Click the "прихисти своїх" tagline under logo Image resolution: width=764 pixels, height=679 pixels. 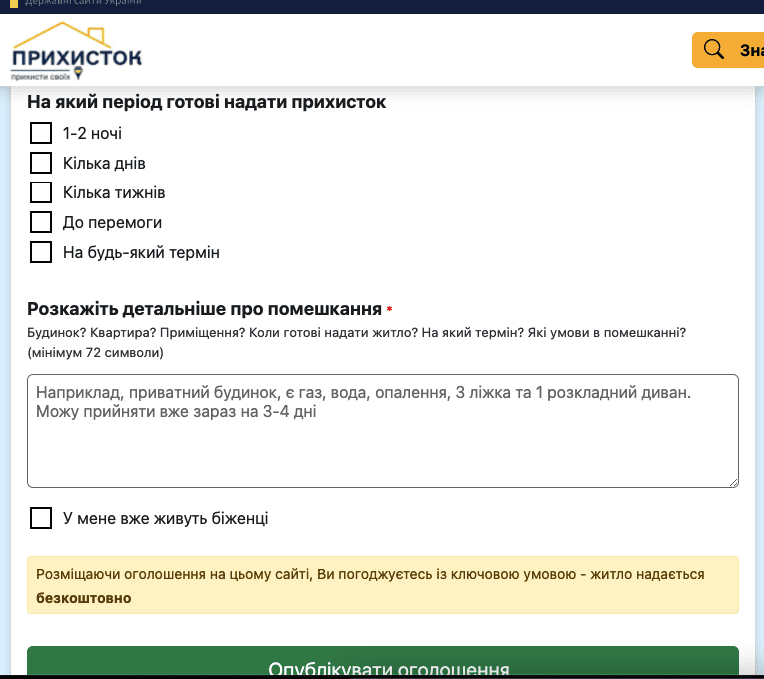(x=40, y=77)
